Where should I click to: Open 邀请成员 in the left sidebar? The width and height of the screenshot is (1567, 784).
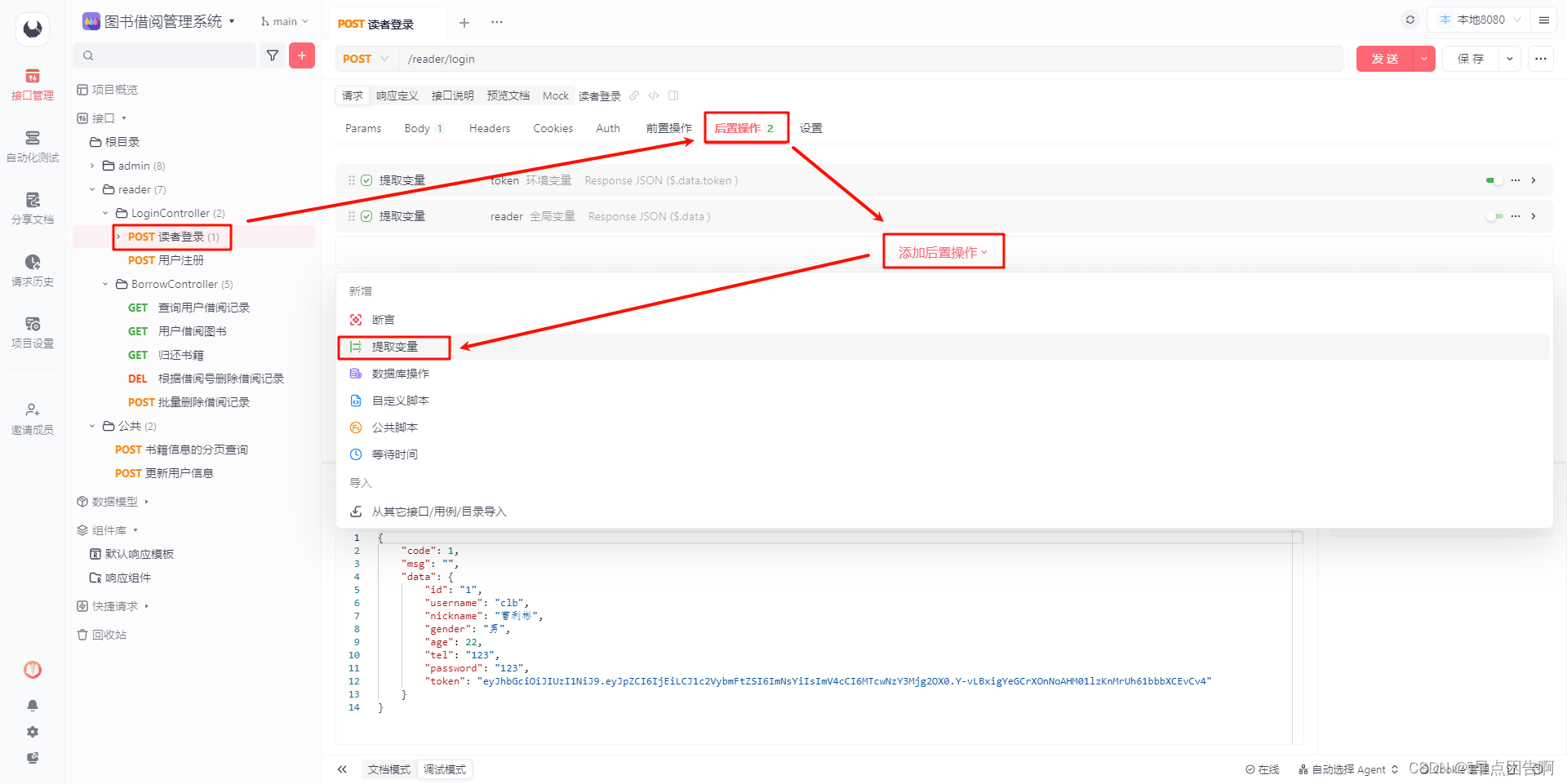click(x=33, y=419)
